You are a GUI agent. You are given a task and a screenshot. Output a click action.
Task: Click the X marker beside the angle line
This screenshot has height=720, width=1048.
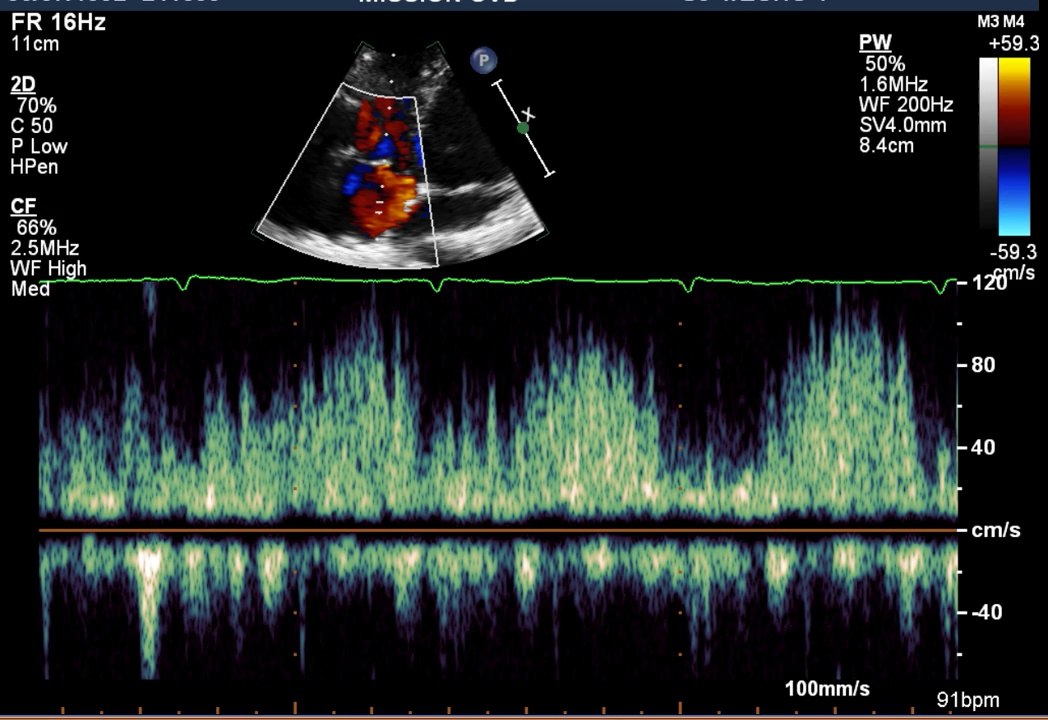[528, 114]
